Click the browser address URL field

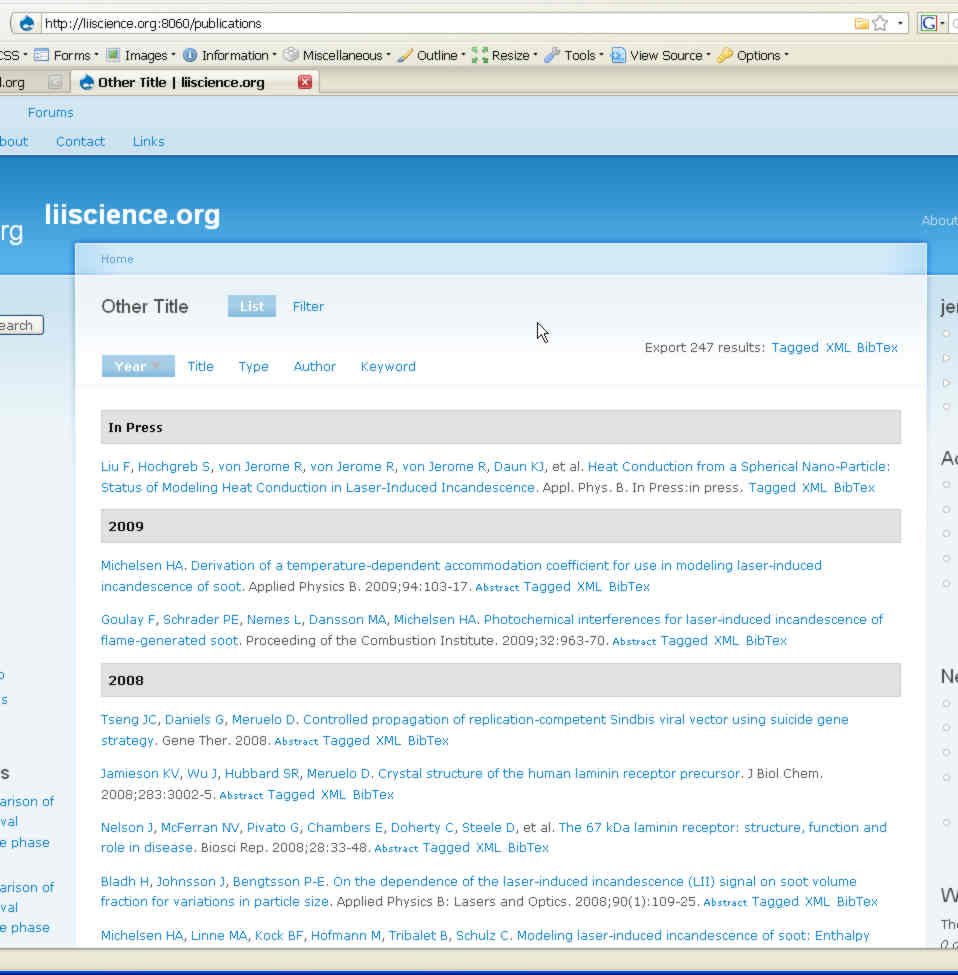[x=440, y=23]
